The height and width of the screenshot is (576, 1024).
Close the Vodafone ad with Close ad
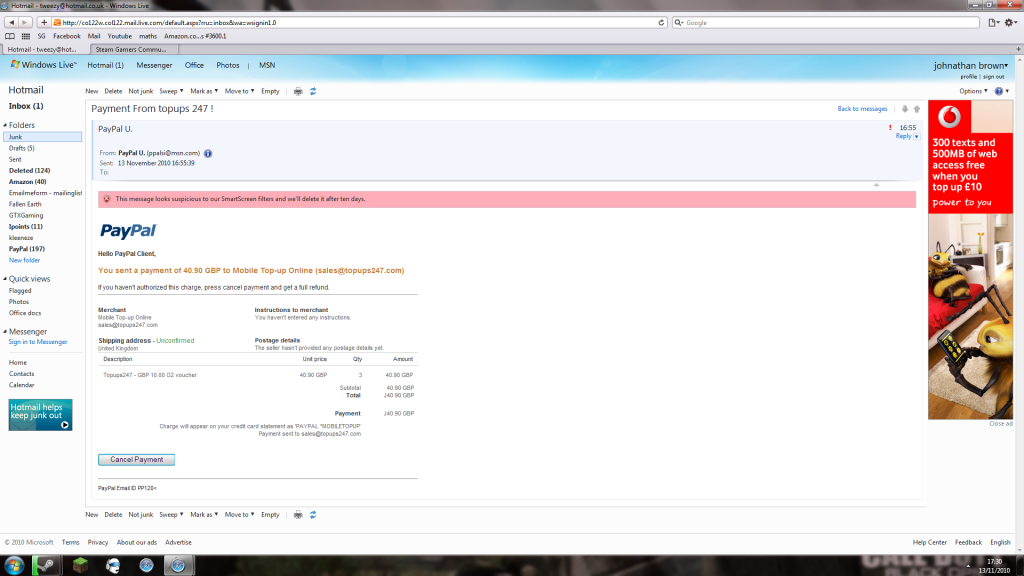point(1000,424)
